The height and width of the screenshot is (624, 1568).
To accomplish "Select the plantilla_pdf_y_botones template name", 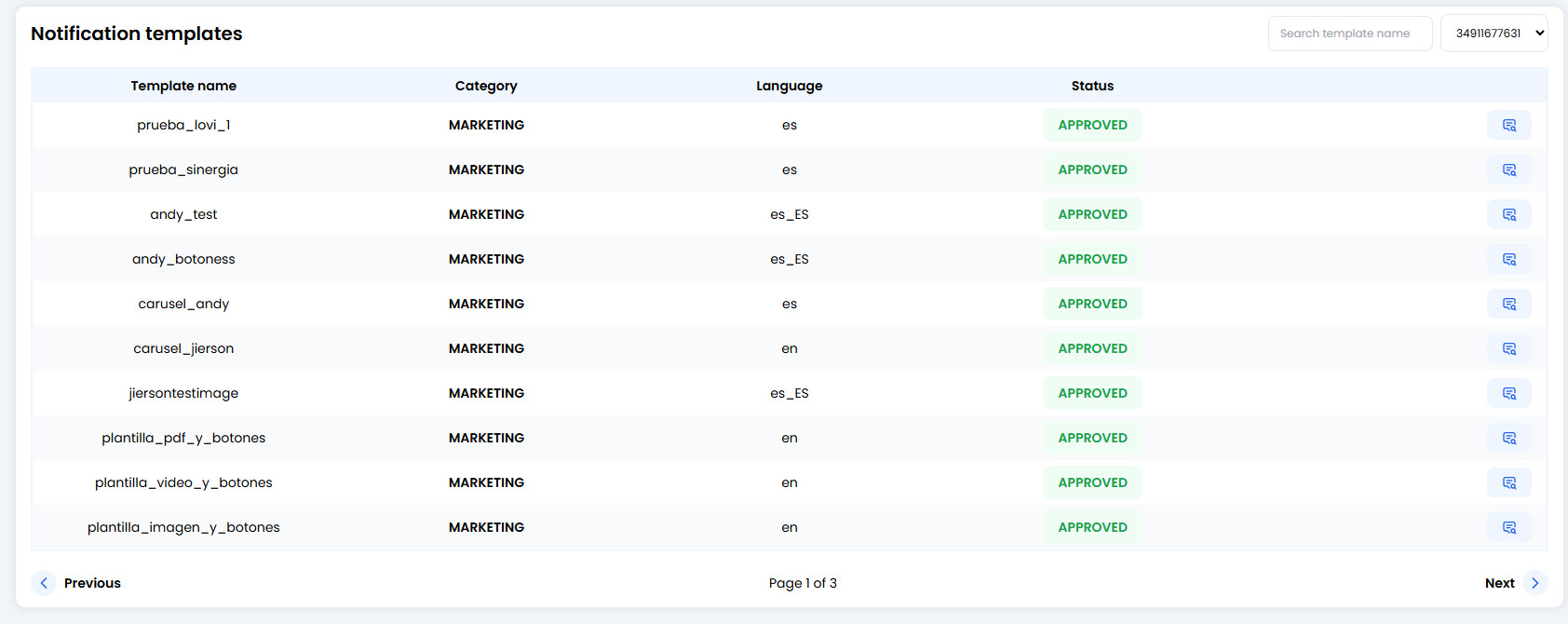I will coord(183,438).
